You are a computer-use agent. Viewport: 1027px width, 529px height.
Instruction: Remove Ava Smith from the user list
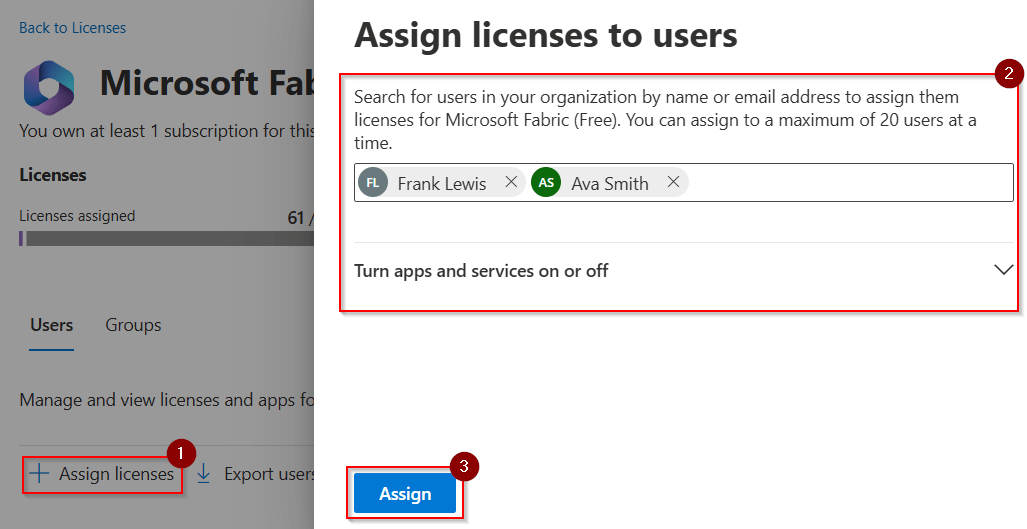[673, 182]
